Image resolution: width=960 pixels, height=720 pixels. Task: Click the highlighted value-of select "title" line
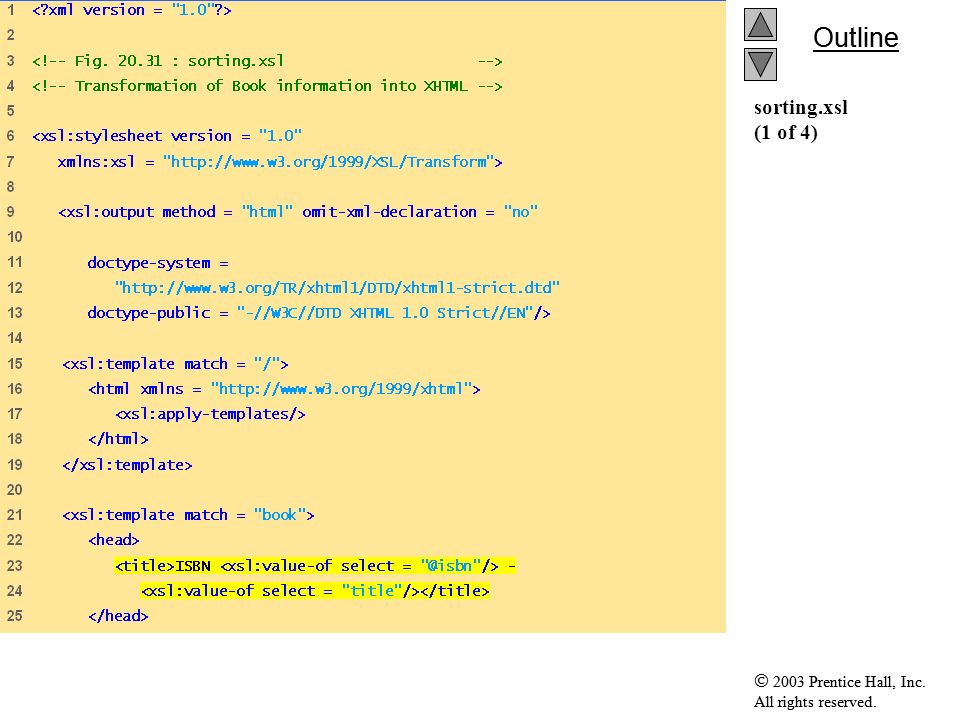click(315, 591)
